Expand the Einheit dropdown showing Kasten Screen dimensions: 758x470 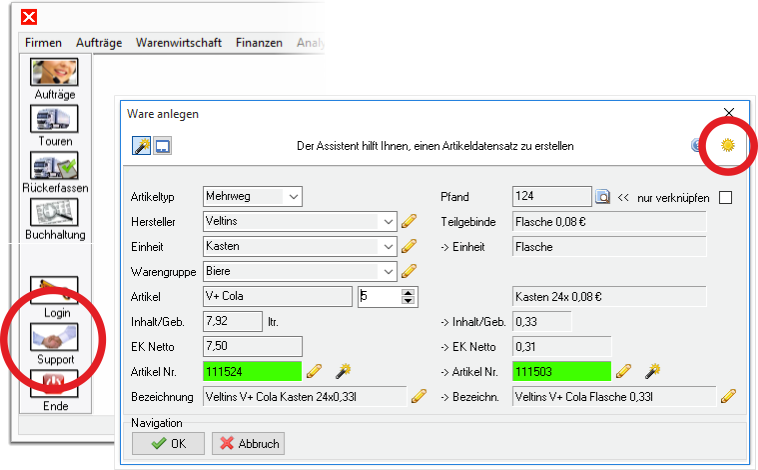click(x=388, y=247)
